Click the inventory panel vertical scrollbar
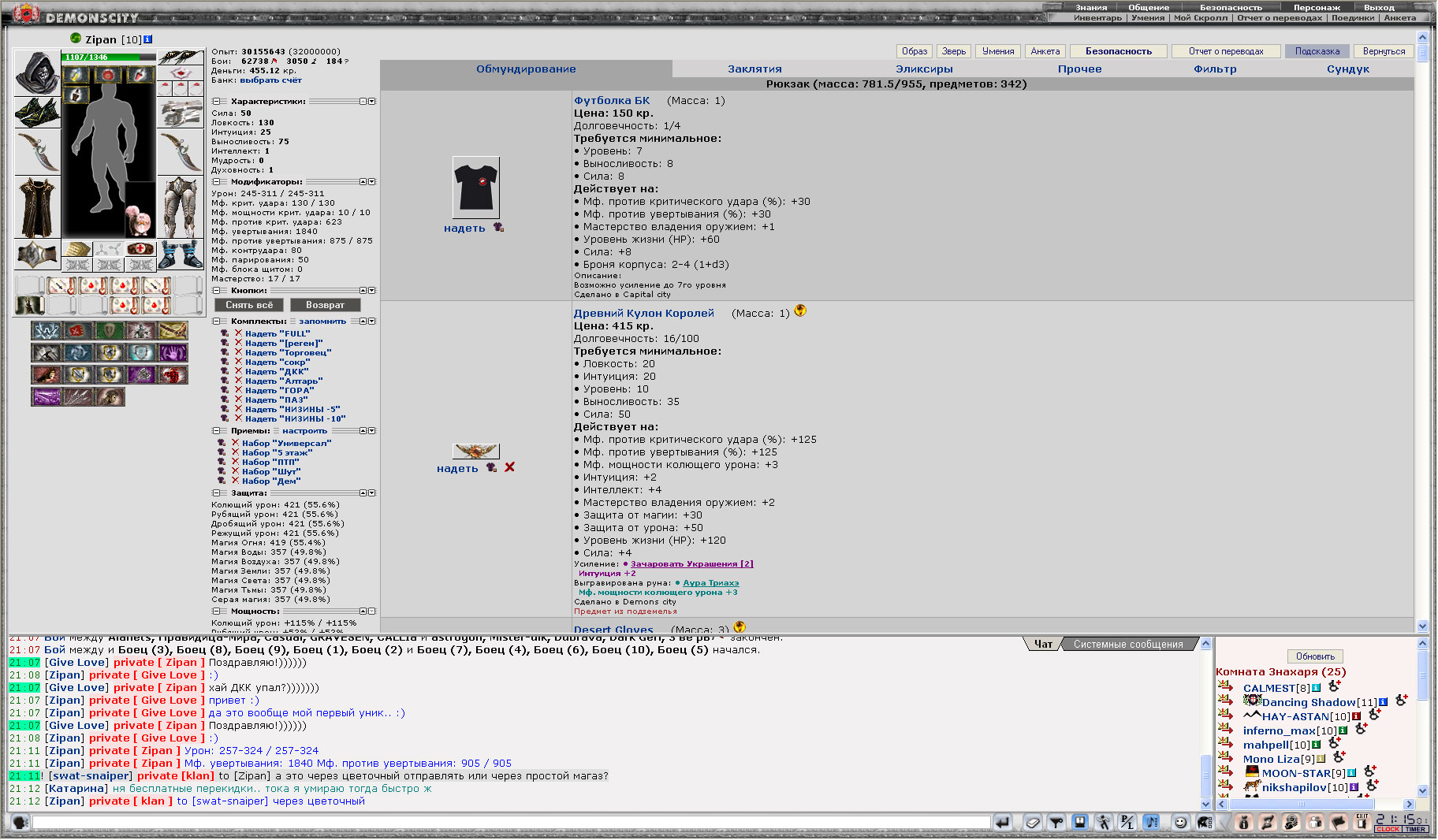Screen dimensions: 1438x840 pos(1422,331)
